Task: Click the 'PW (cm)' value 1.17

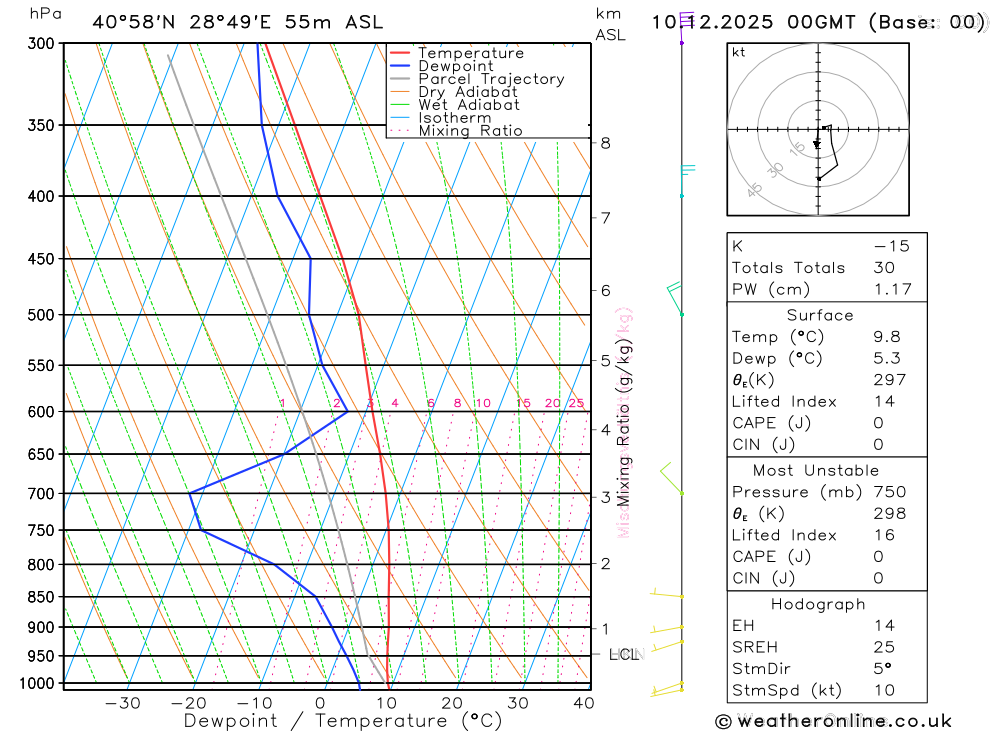Action: pyautogui.click(x=893, y=290)
